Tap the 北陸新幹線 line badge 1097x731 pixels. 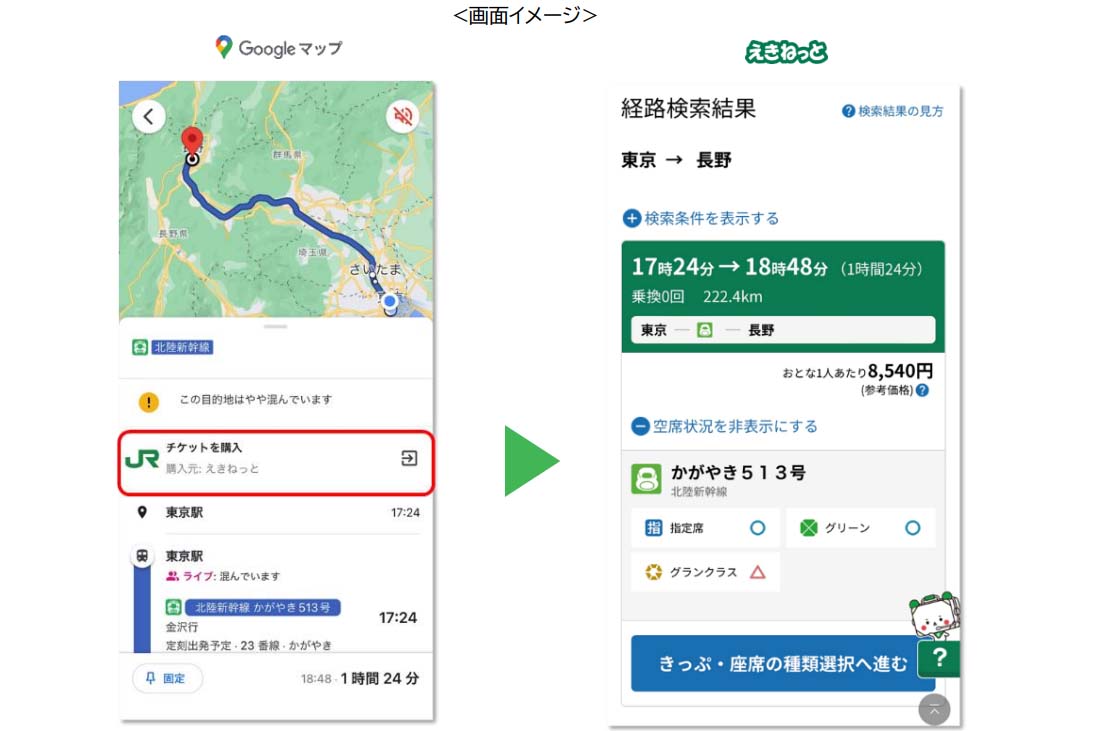[182, 347]
